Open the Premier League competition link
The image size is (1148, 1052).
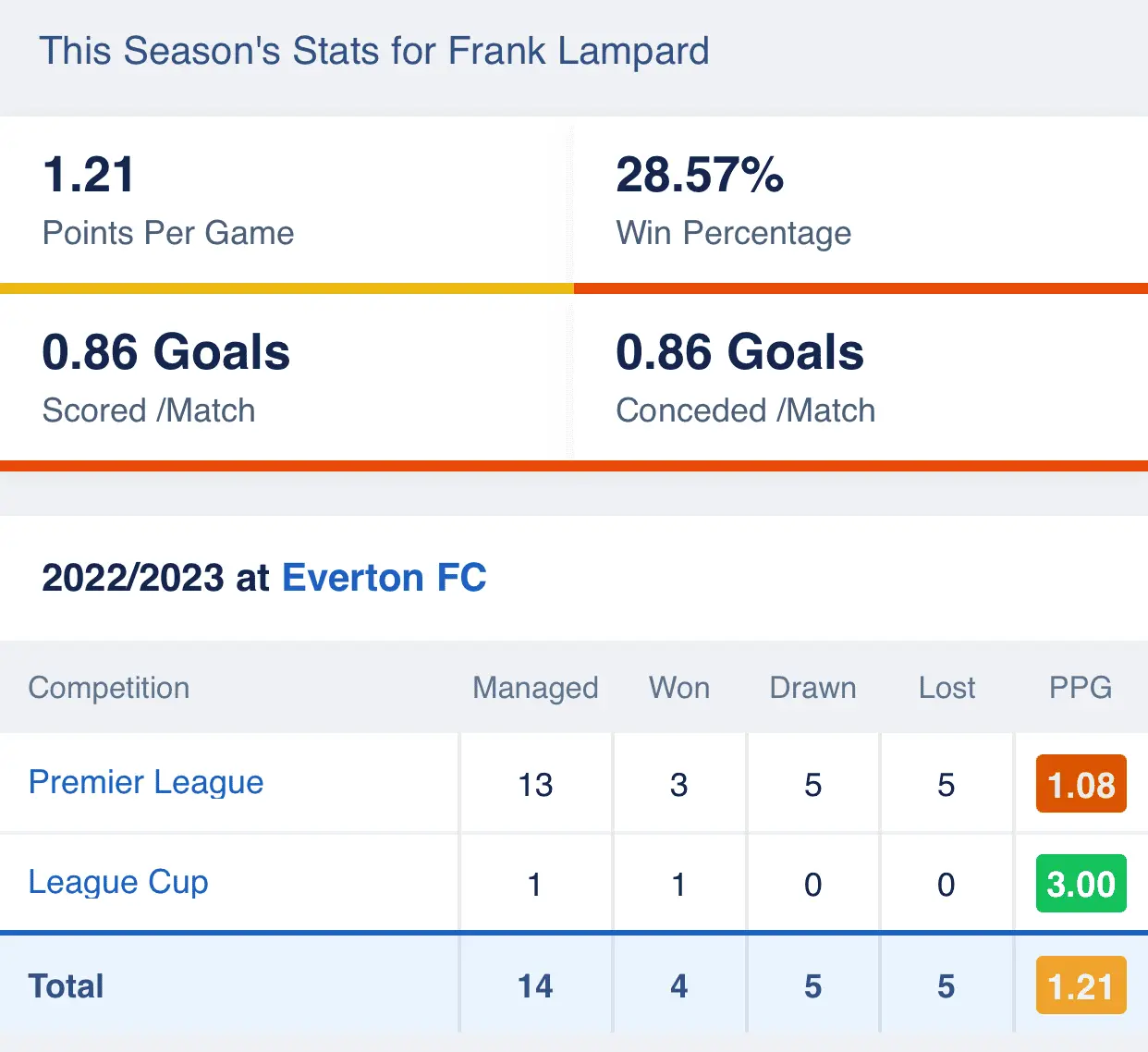pos(146,782)
